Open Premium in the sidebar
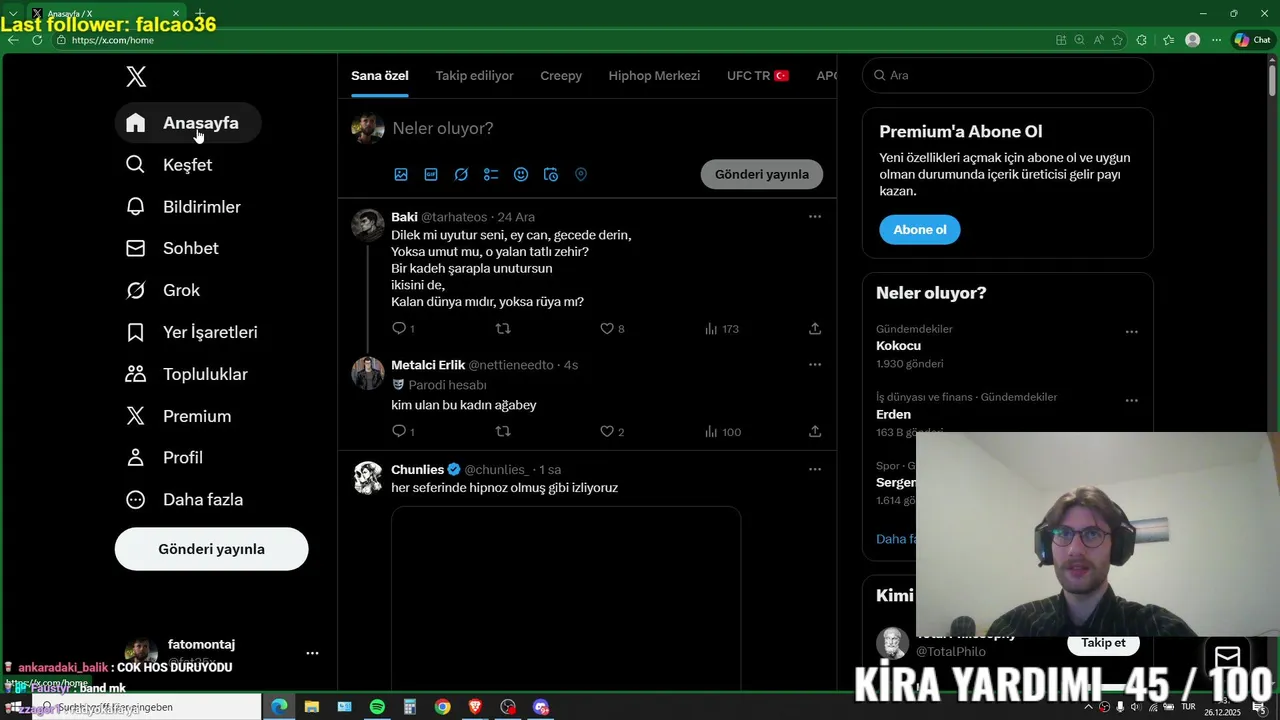The height and width of the screenshot is (720, 1280). [x=178, y=416]
